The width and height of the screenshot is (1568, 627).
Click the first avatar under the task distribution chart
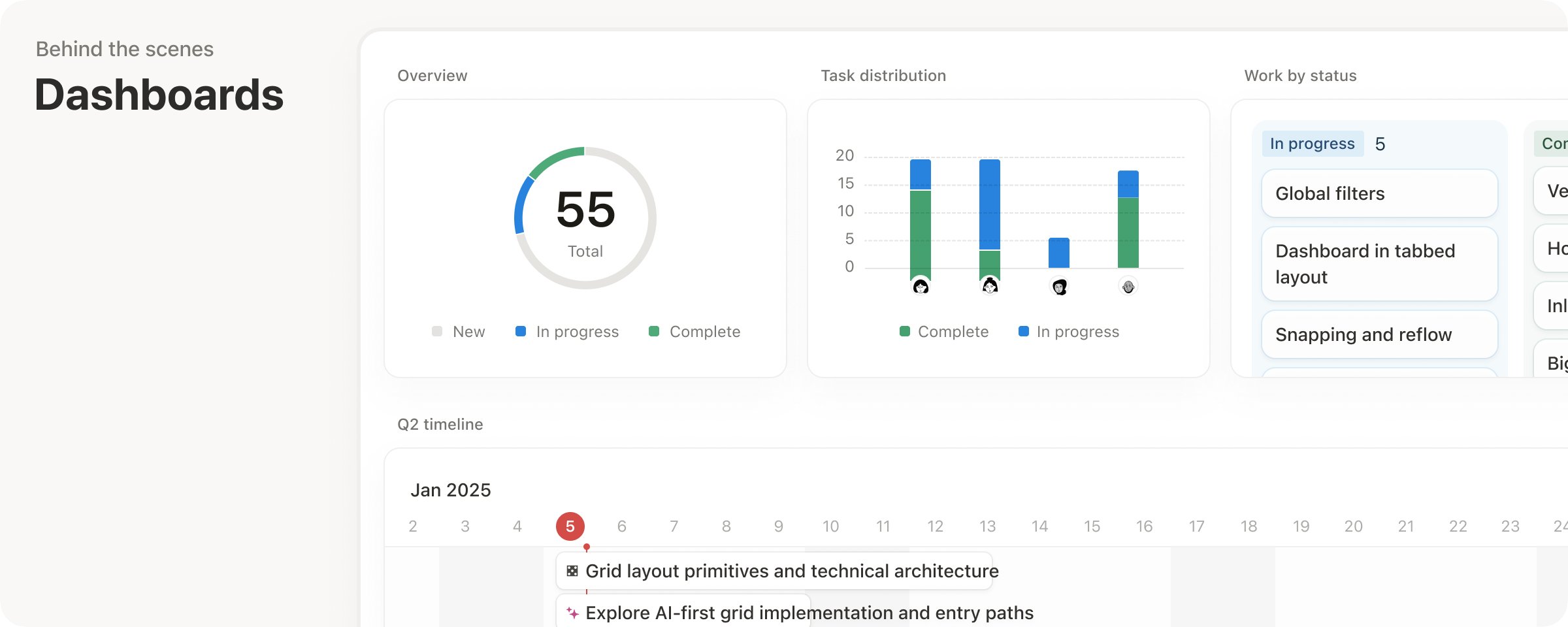tap(921, 286)
